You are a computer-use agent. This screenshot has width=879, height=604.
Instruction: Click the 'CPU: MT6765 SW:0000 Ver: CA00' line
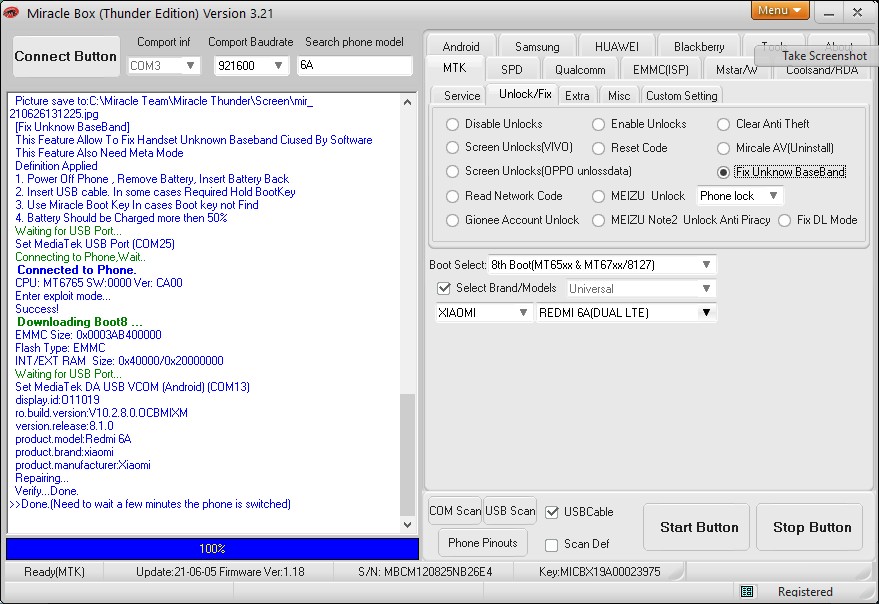[99, 283]
